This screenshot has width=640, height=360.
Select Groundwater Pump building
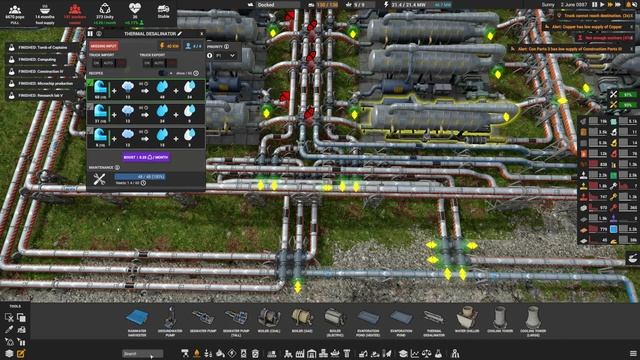170,321
